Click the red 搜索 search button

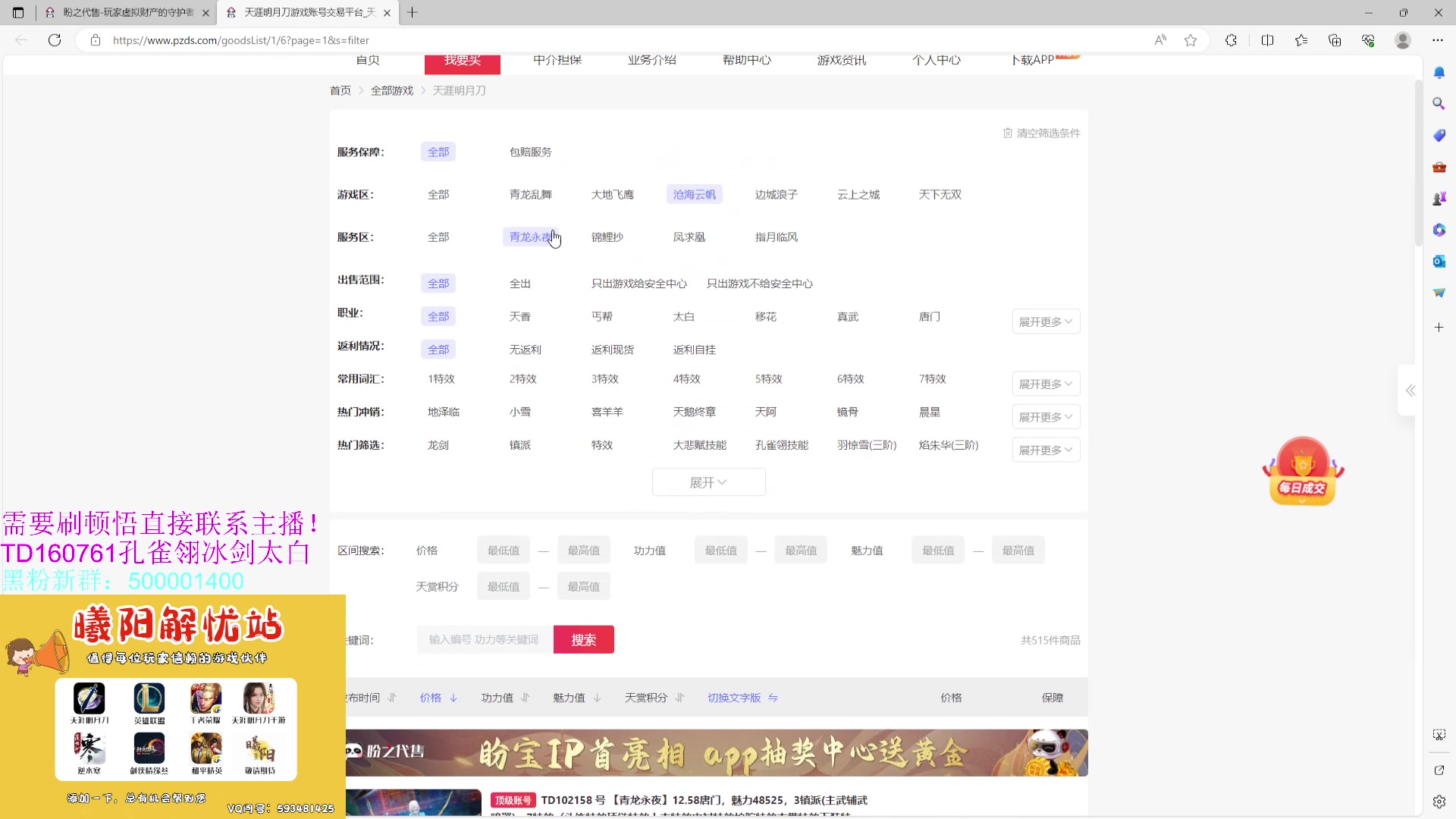[583, 639]
